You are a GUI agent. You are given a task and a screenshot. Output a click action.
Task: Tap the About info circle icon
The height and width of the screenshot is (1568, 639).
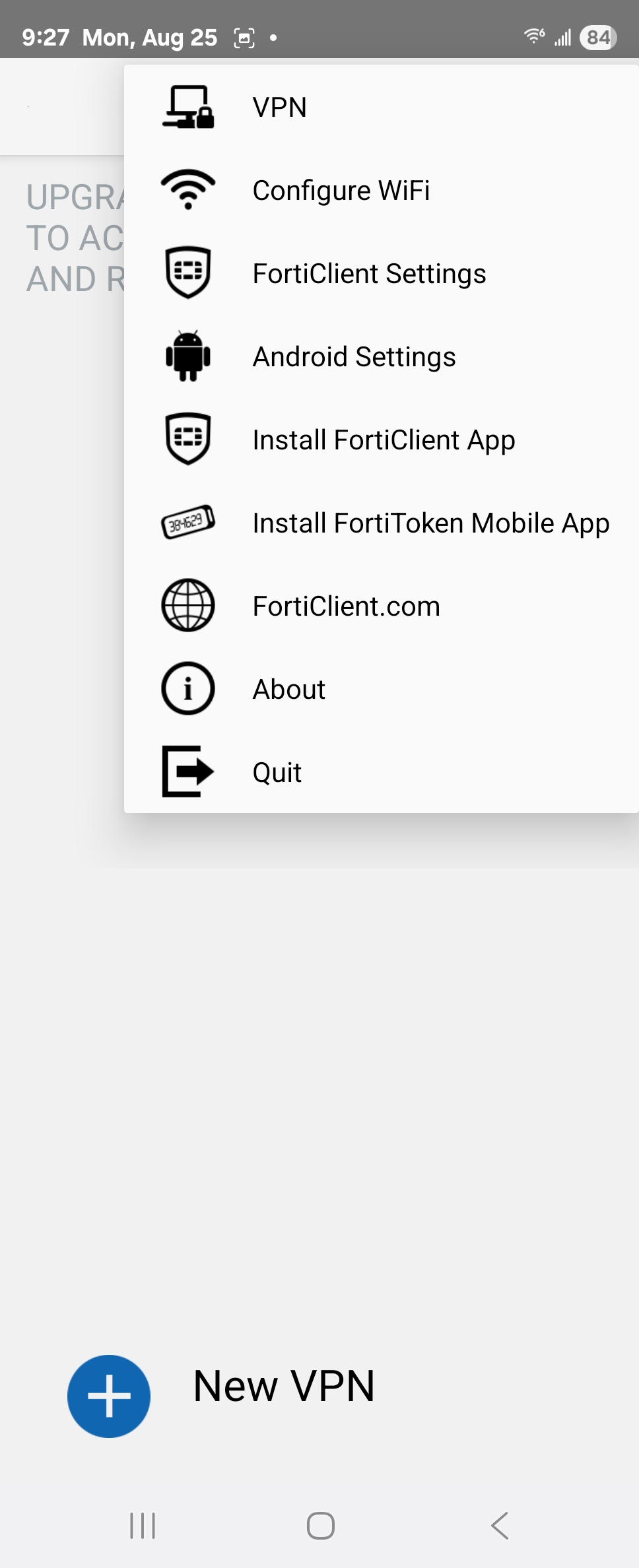tap(188, 688)
